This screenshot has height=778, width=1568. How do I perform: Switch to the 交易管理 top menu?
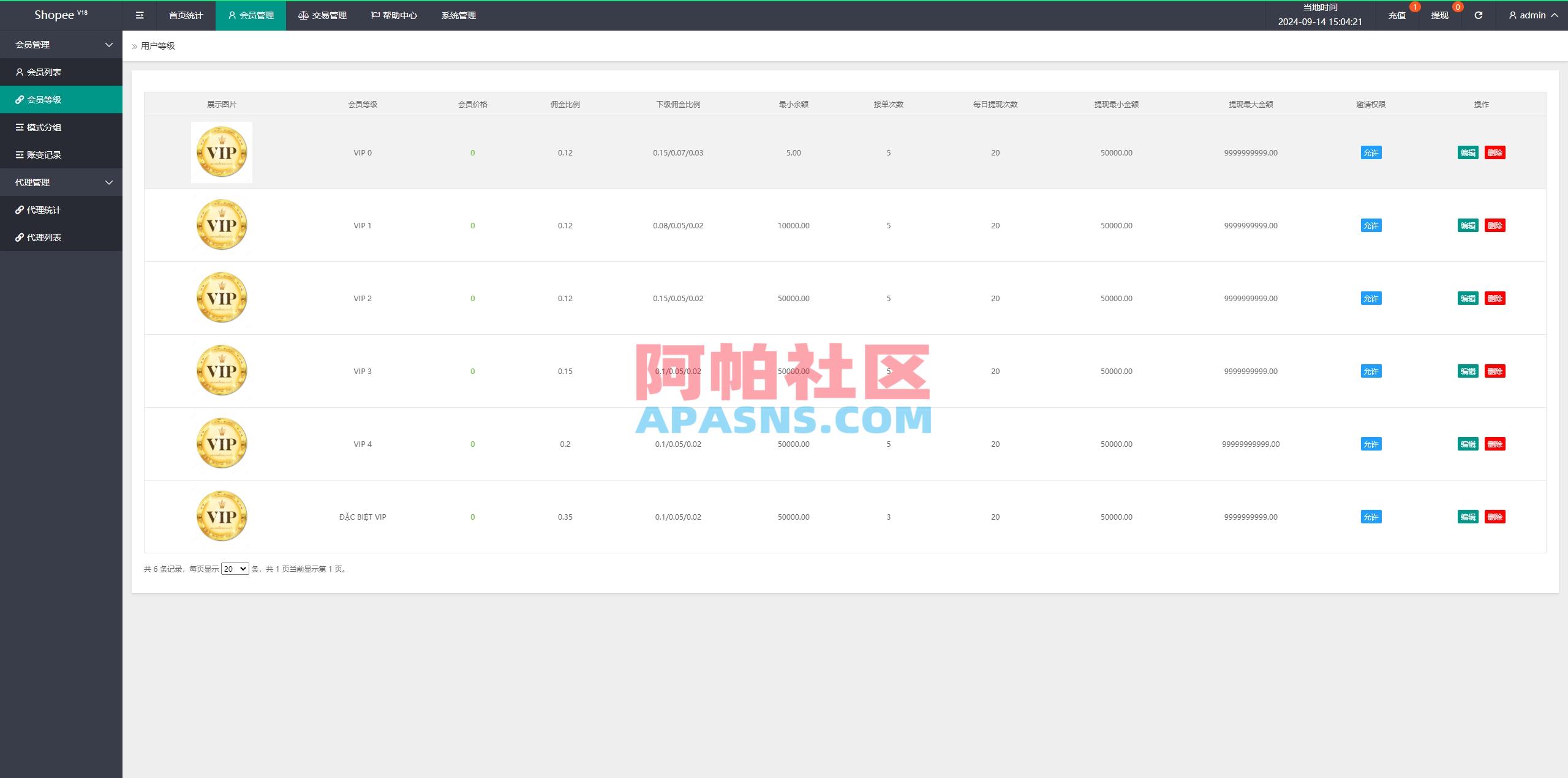(x=323, y=15)
